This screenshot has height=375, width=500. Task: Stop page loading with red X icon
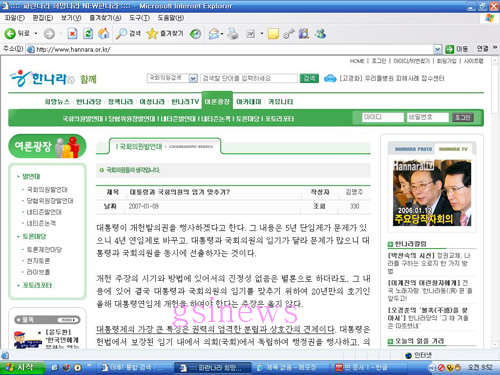click(72, 34)
